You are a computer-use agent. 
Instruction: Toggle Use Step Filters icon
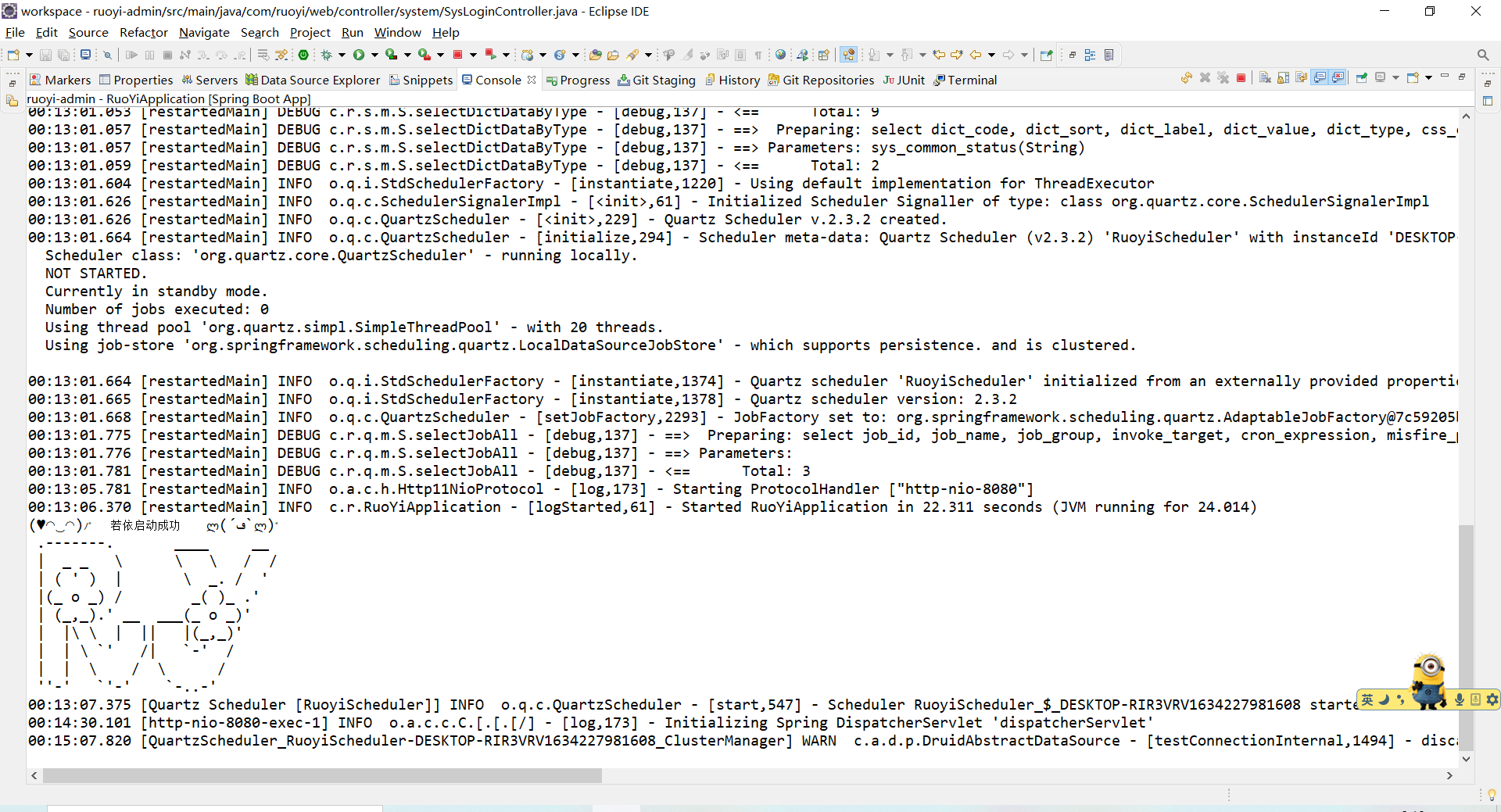(281, 55)
